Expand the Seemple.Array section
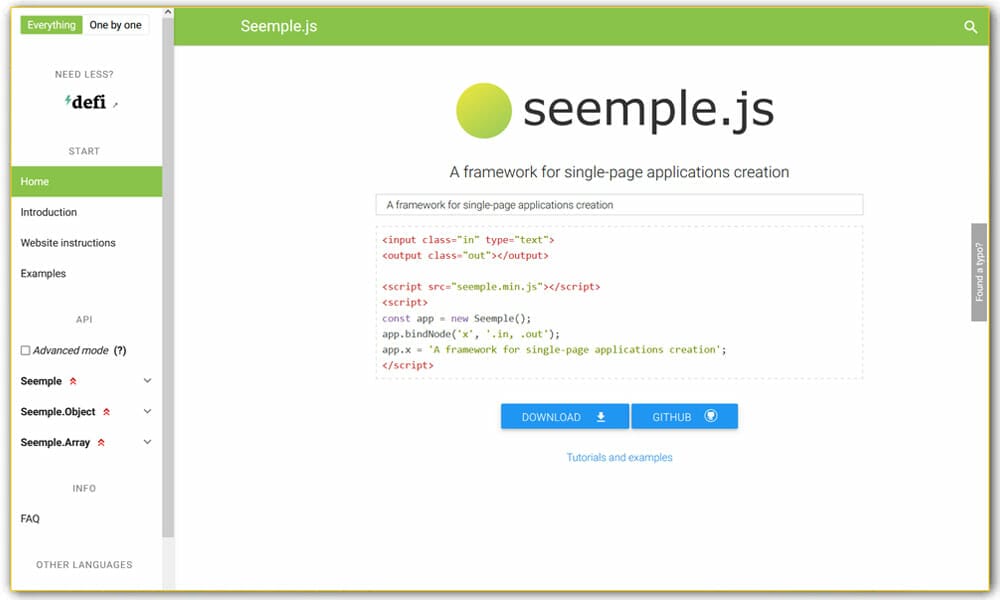This screenshot has width=1000, height=600. tap(147, 442)
